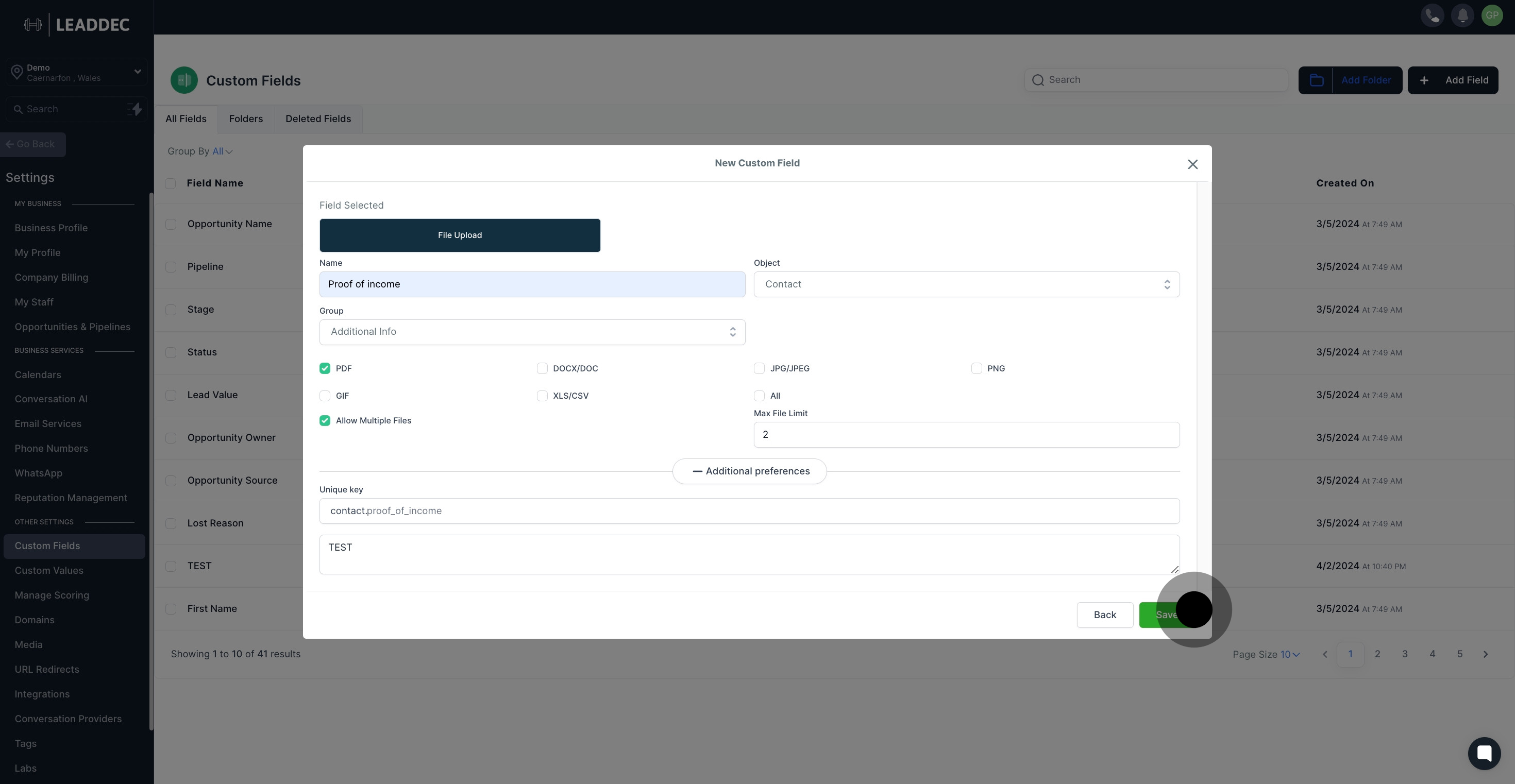Disable Allow Multiple Files checkbox
1515x784 pixels.
click(325, 421)
